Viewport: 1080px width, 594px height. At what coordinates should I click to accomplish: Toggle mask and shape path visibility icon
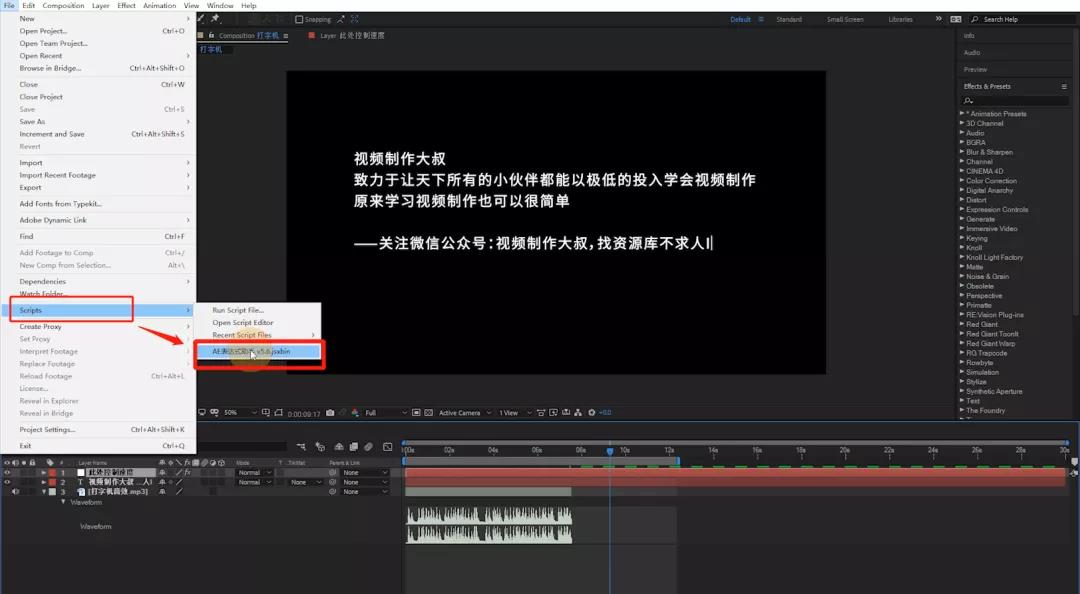(x=278, y=412)
